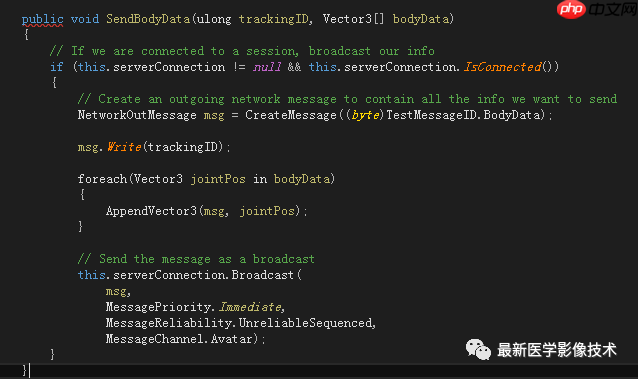Click the AppendVector3 function call

(x=151, y=211)
